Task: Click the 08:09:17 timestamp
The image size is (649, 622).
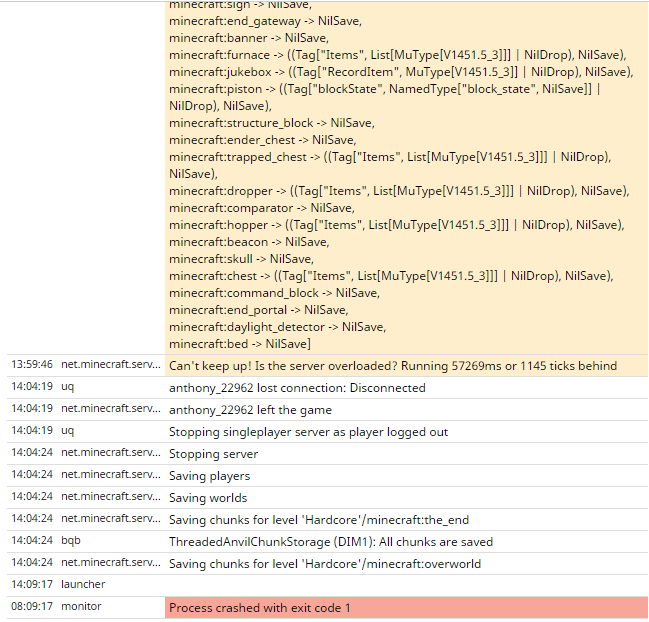Action: pyautogui.click(x=32, y=606)
